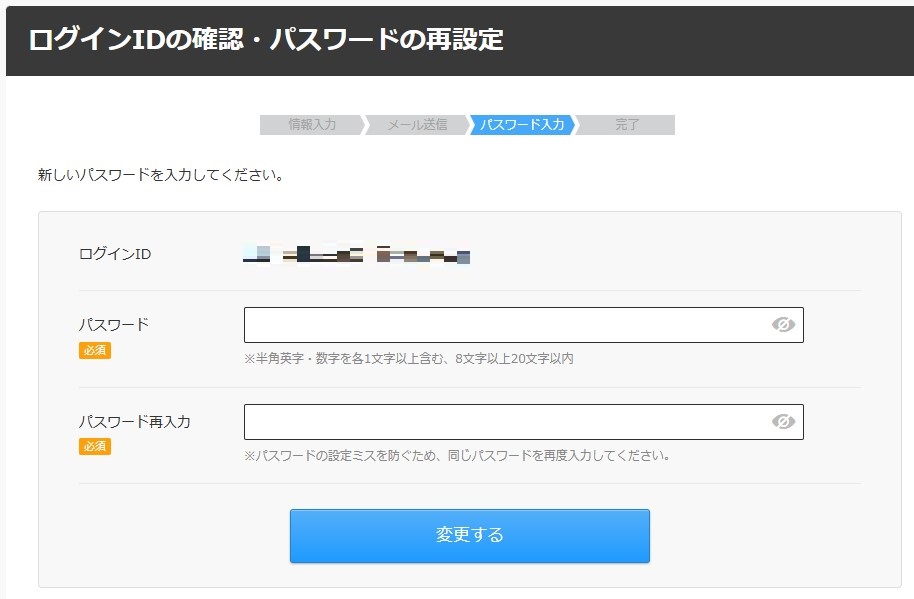Toggle visibility in the パスワード再入力 field
The image size is (914, 599).
[783, 421]
